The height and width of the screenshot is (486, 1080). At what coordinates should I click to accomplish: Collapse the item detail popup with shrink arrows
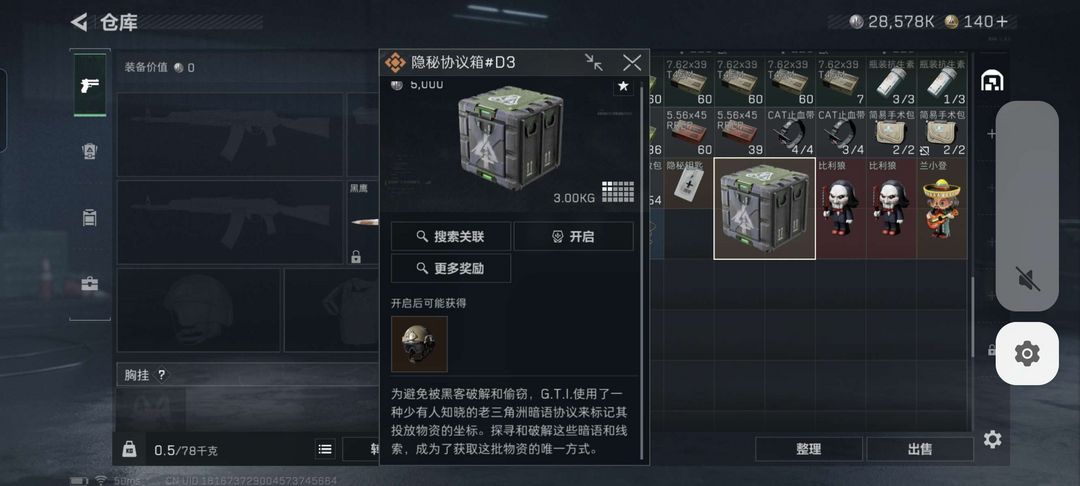coord(594,63)
